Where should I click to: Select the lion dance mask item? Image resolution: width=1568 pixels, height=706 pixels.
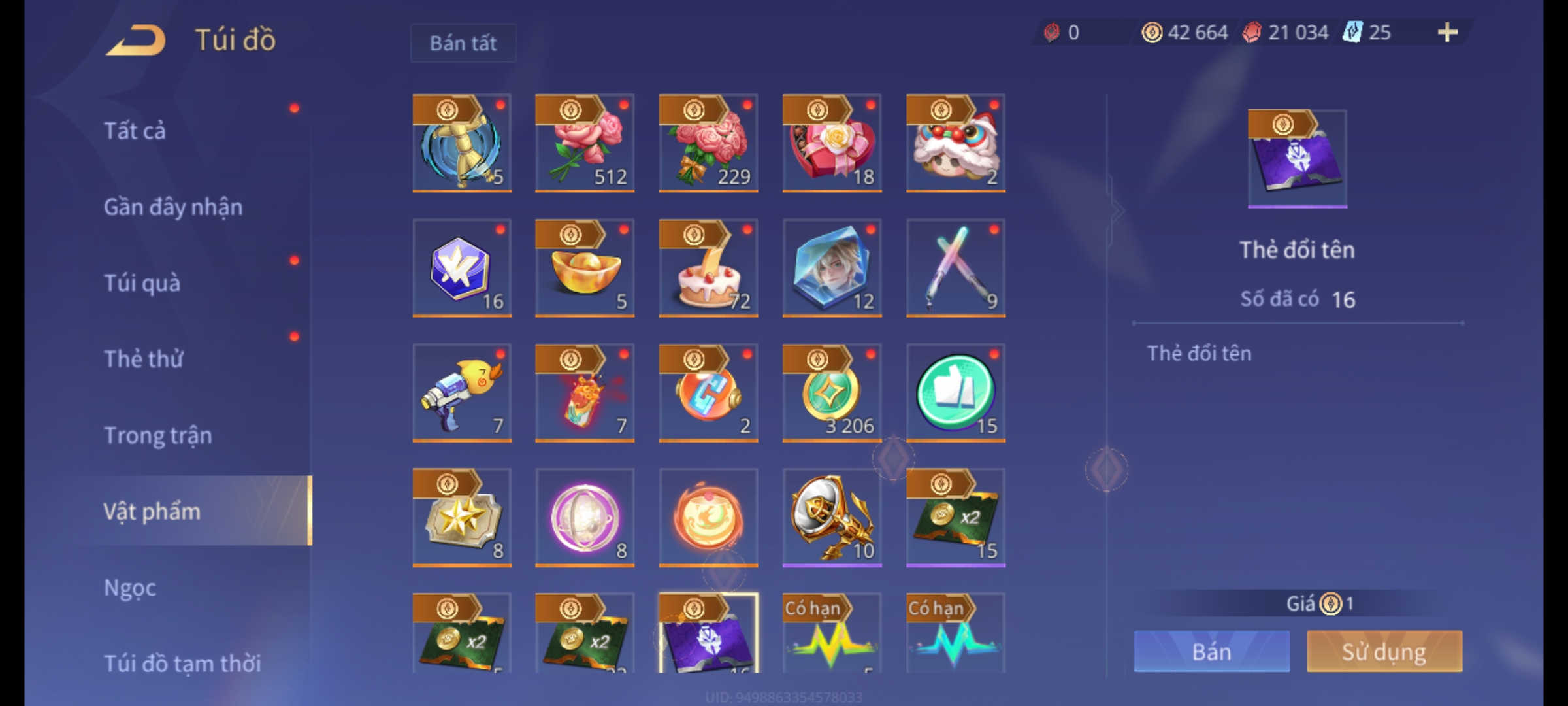coord(956,143)
